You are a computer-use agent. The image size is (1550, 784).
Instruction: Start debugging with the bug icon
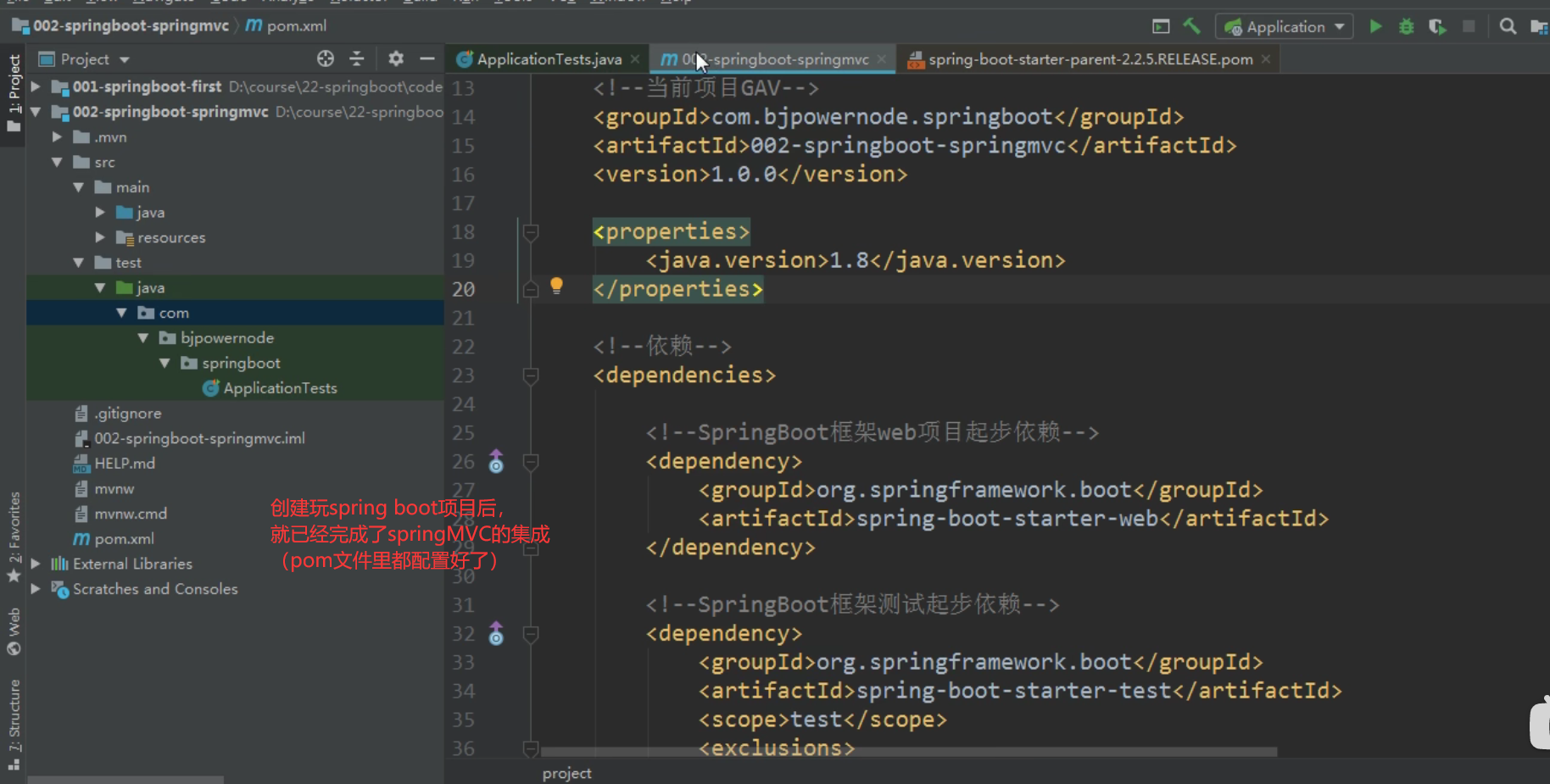[x=1406, y=27]
